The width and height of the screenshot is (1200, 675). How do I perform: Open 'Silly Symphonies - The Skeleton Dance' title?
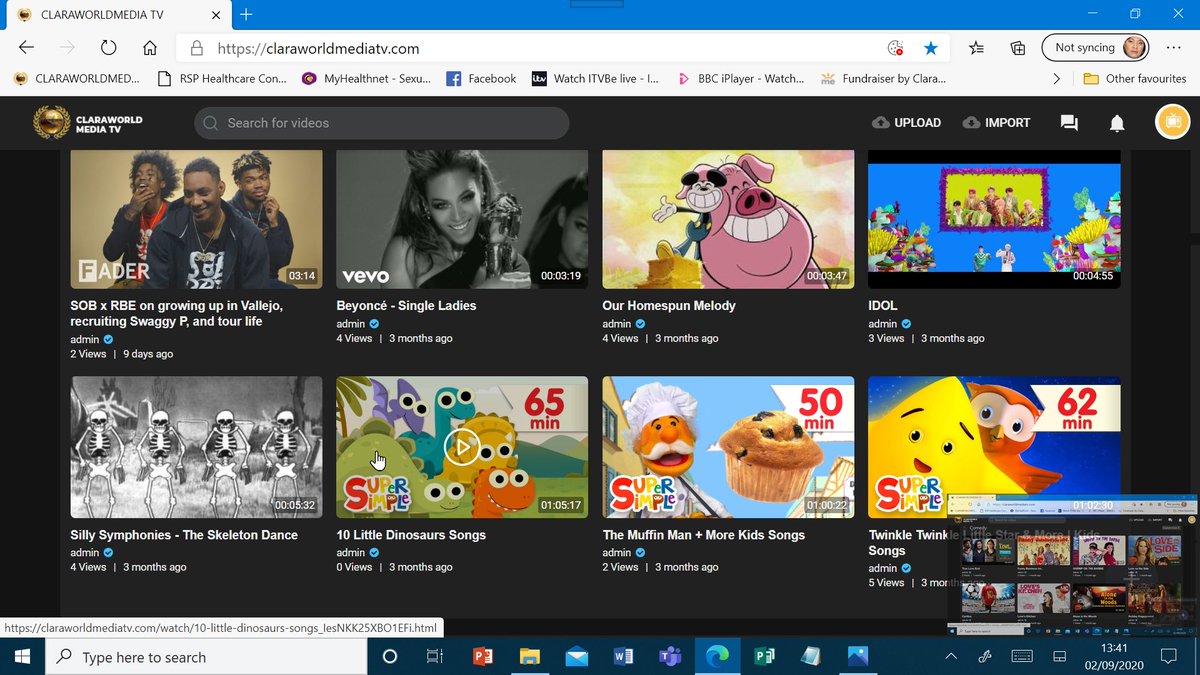pos(184,535)
